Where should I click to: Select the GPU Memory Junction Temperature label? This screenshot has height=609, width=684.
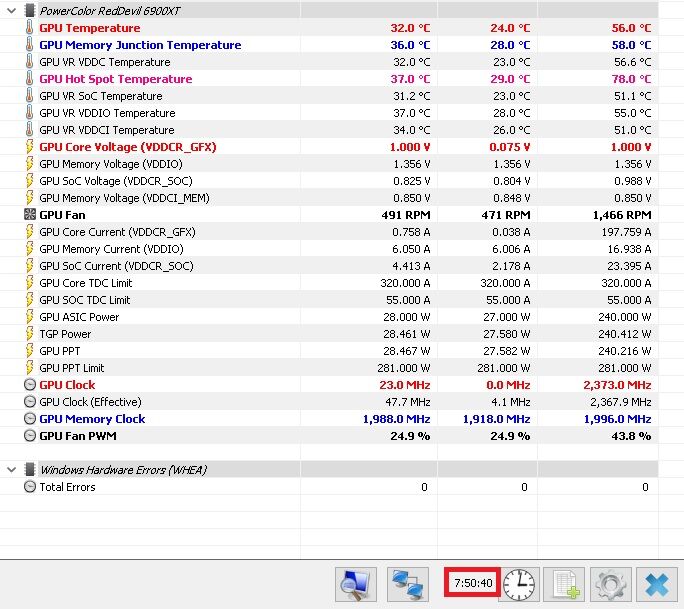coord(140,45)
